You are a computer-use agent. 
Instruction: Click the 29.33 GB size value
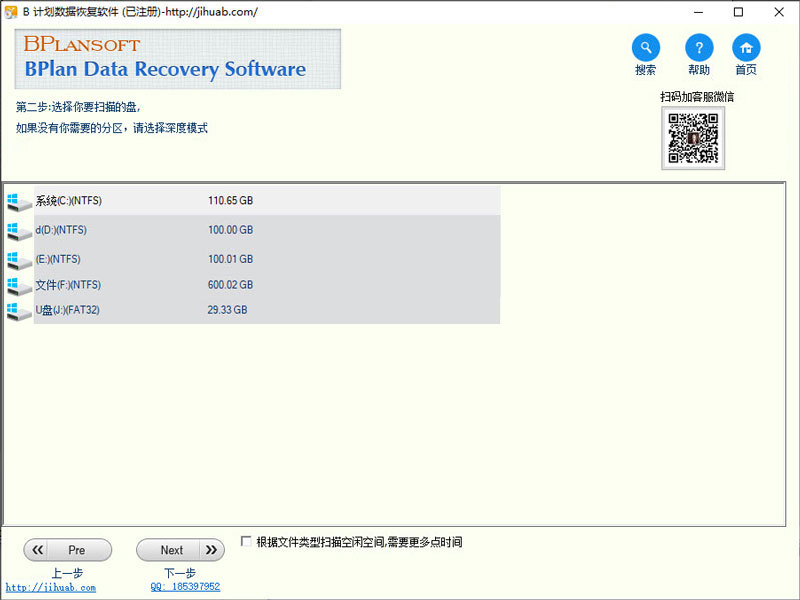coord(227,310)
